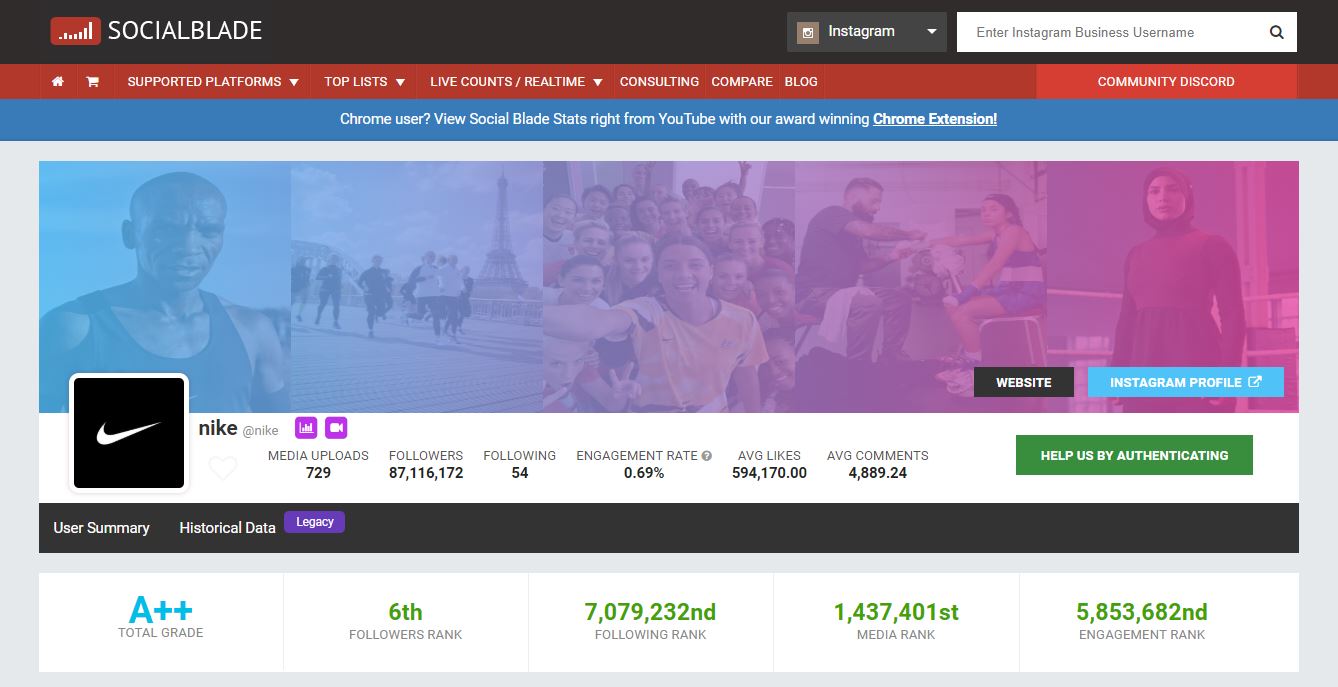The height and width of the screenshot is (687, 1338).
Task: Click the purple statistics chart icon beside nike
Action: click(306, 427)
